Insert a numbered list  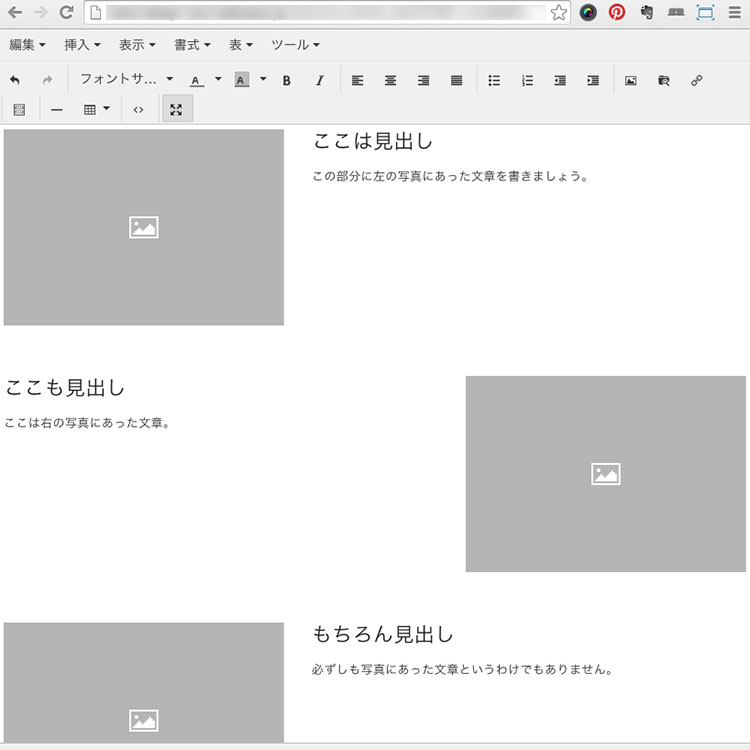(527, 80)
